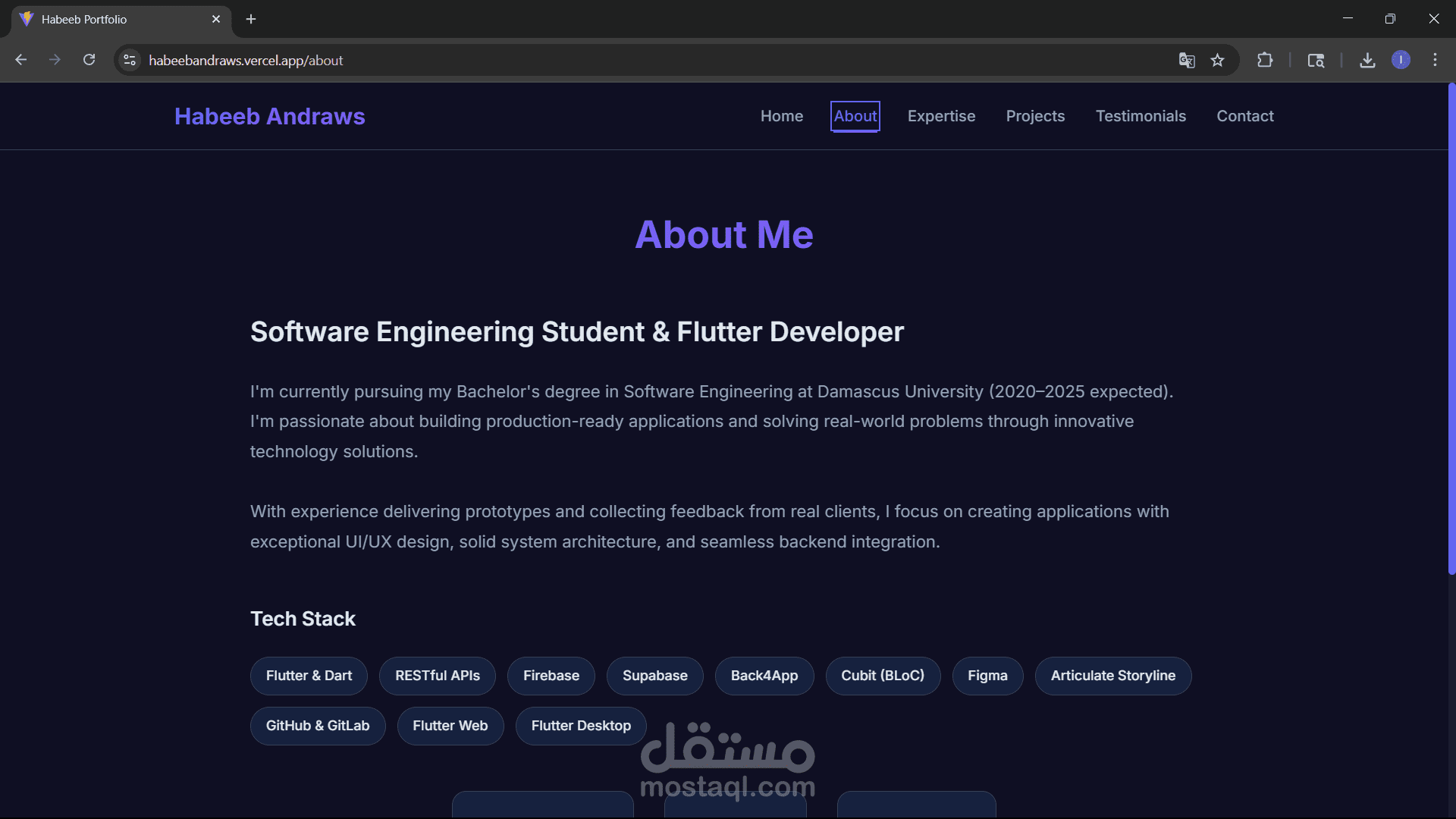
Task: Click the Software Engineering Student & Flutter Developer heading
Action: click(x=577, y=331)
